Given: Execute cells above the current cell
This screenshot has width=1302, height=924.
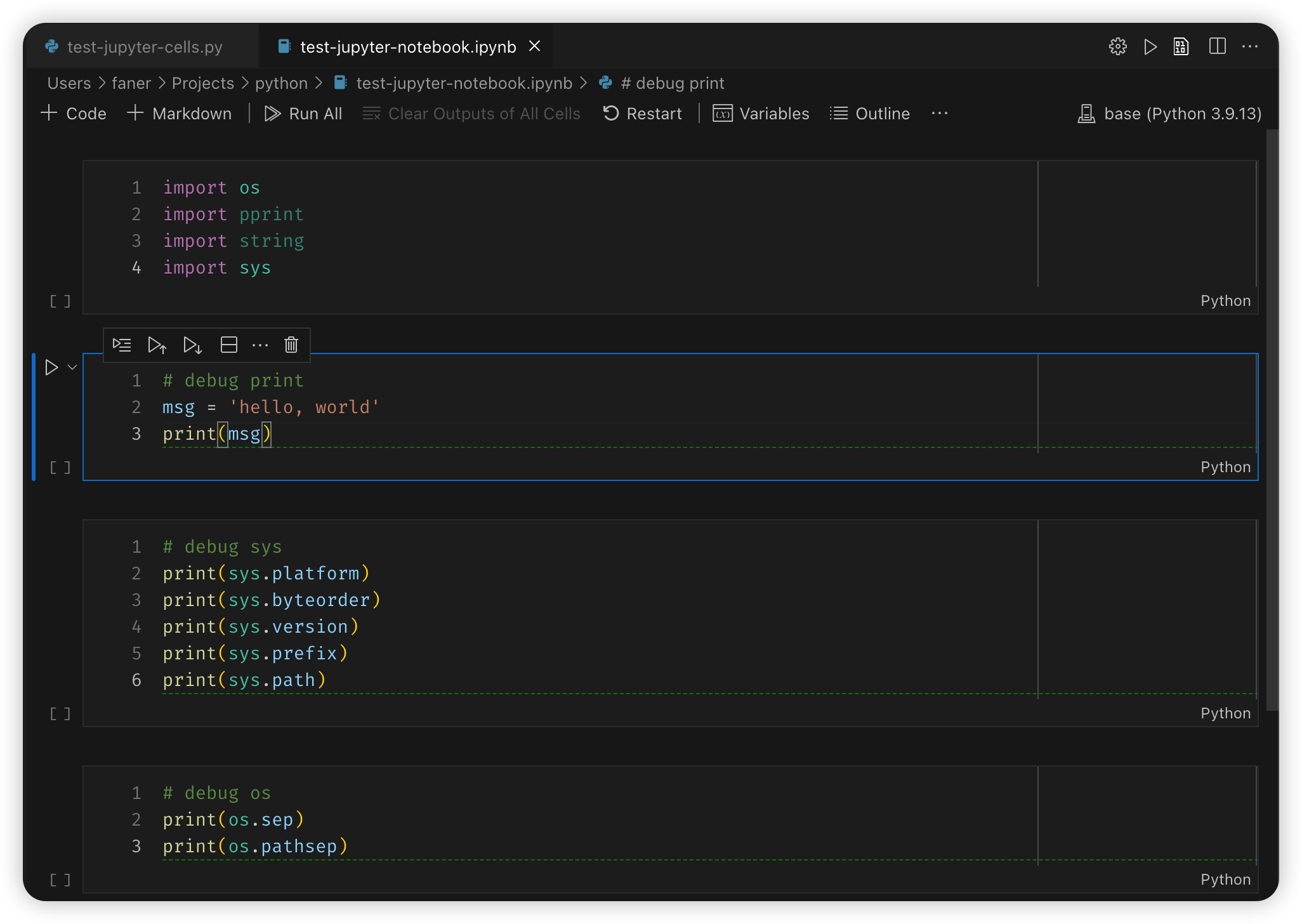Looking at the screenshot, I should pyautogui.click(x=157, y=345).
